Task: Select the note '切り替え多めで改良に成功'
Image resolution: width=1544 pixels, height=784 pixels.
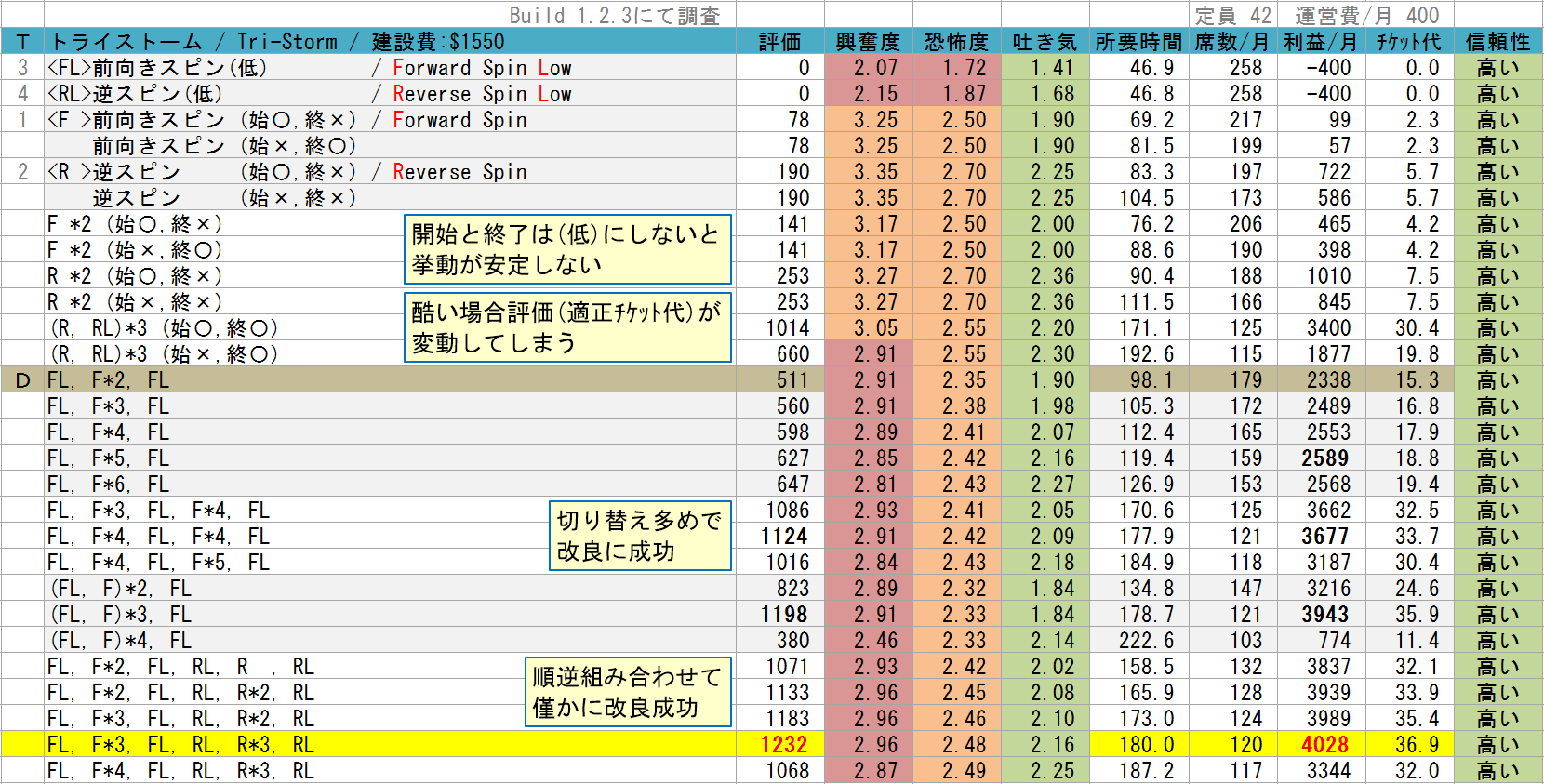Action: coord(640,536)
